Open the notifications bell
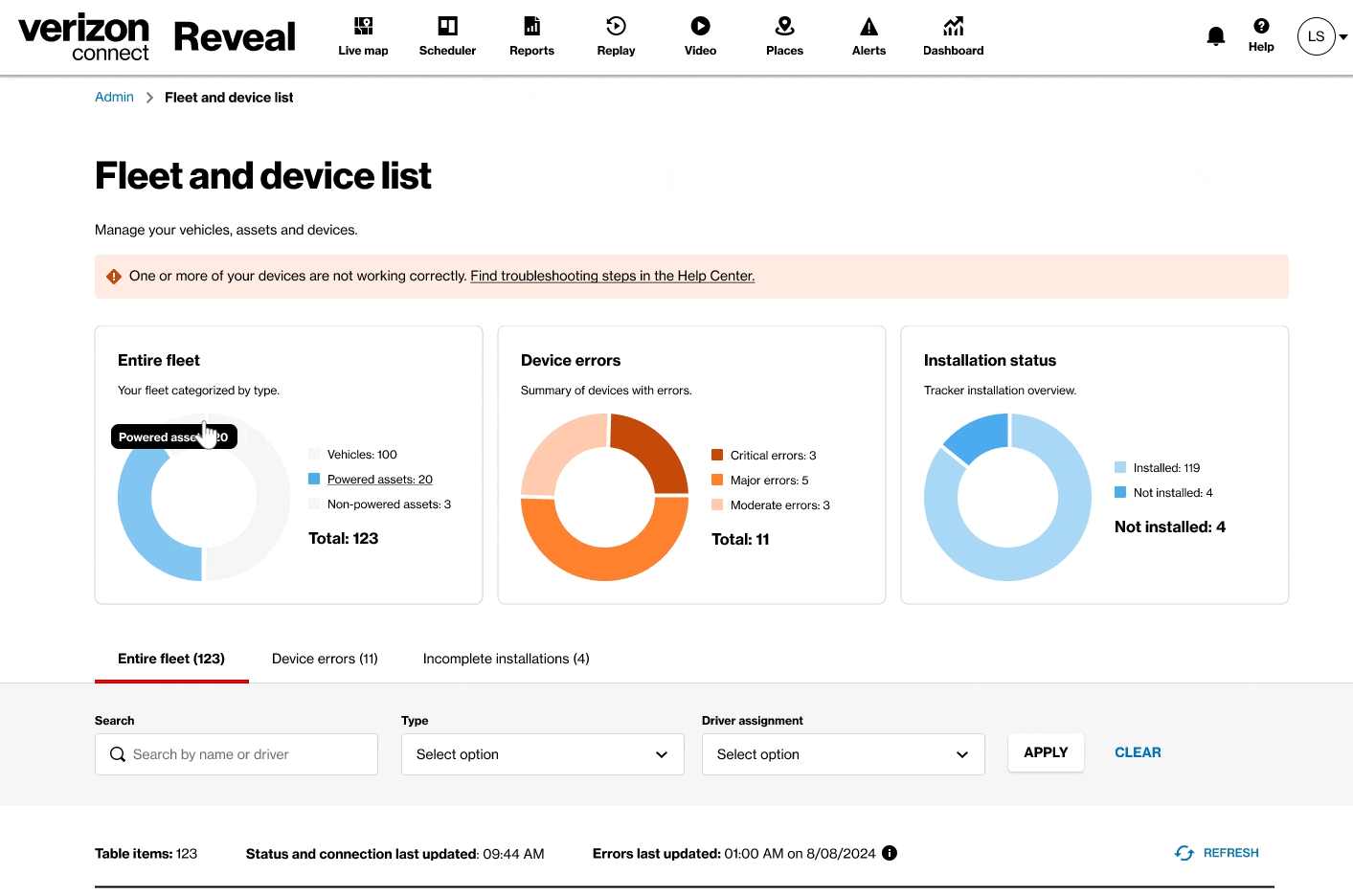1353x896 pixels. [1215, 35]
